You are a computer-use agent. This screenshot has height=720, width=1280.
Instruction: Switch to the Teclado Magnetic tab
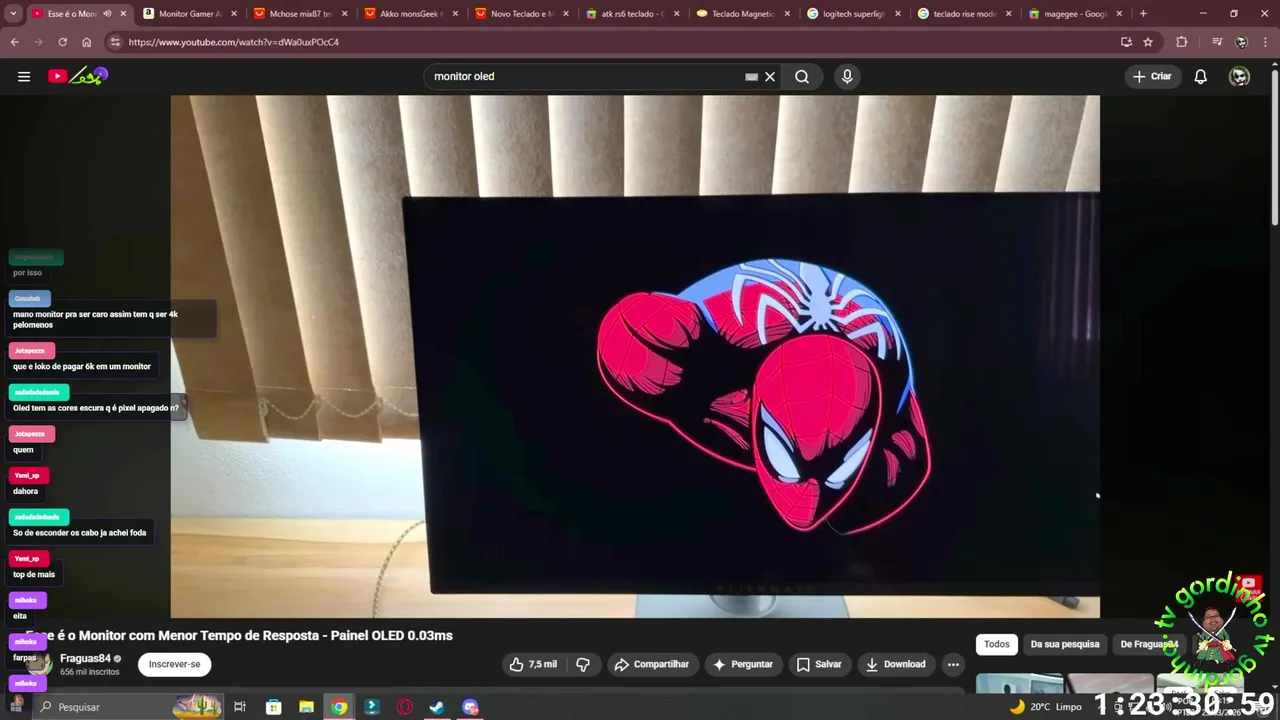(743, 14)
